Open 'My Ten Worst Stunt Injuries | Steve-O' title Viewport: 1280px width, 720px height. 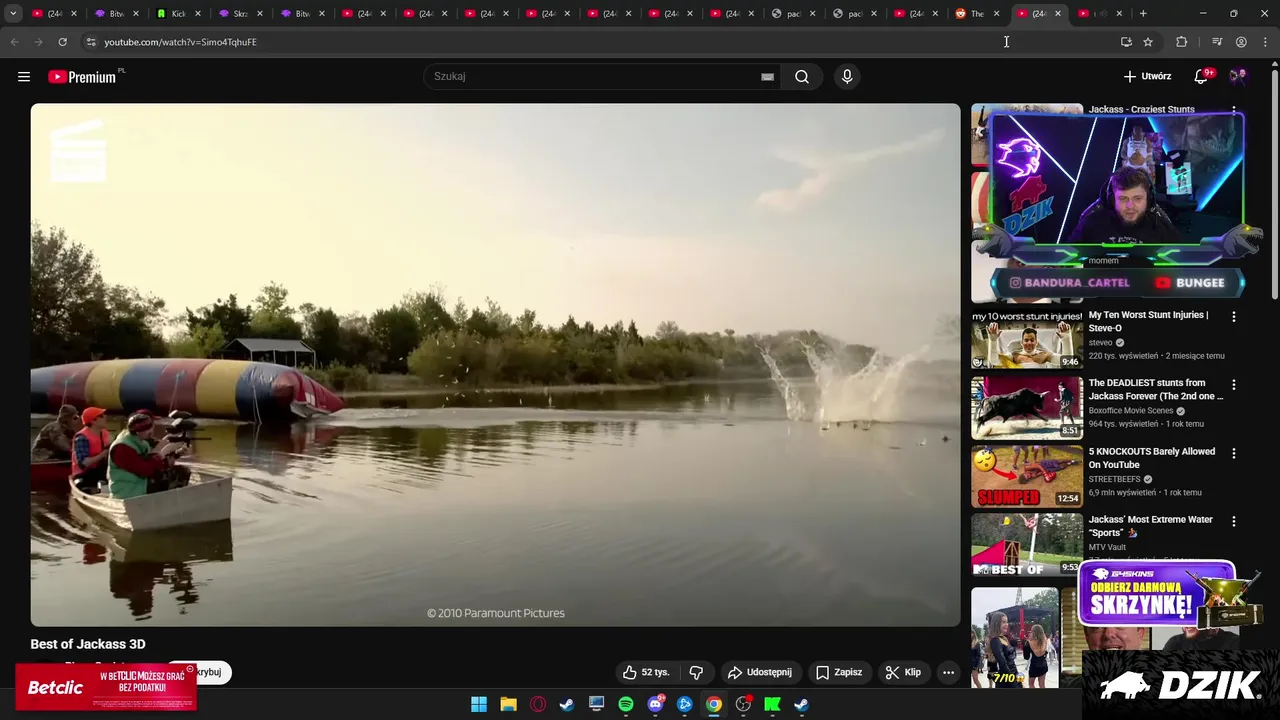pos(1148,321)
